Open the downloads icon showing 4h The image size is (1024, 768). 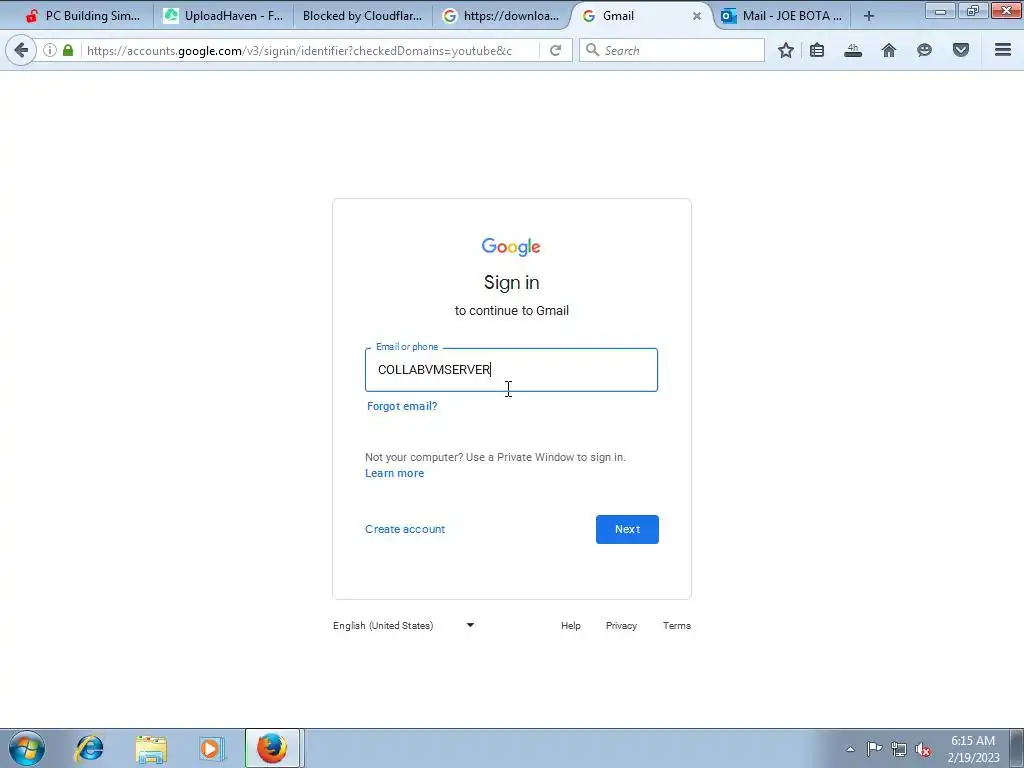[853, 50]
